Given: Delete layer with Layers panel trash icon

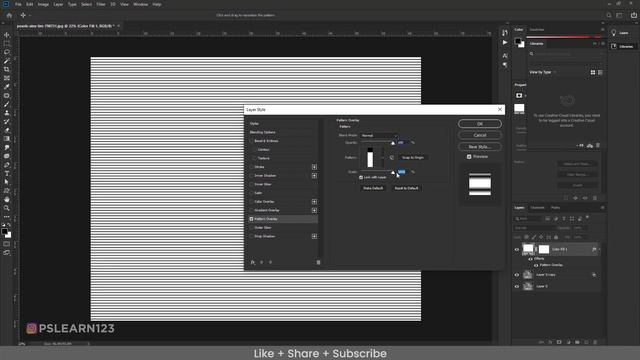Looking at the screenshot, I should tap(595, 342).
